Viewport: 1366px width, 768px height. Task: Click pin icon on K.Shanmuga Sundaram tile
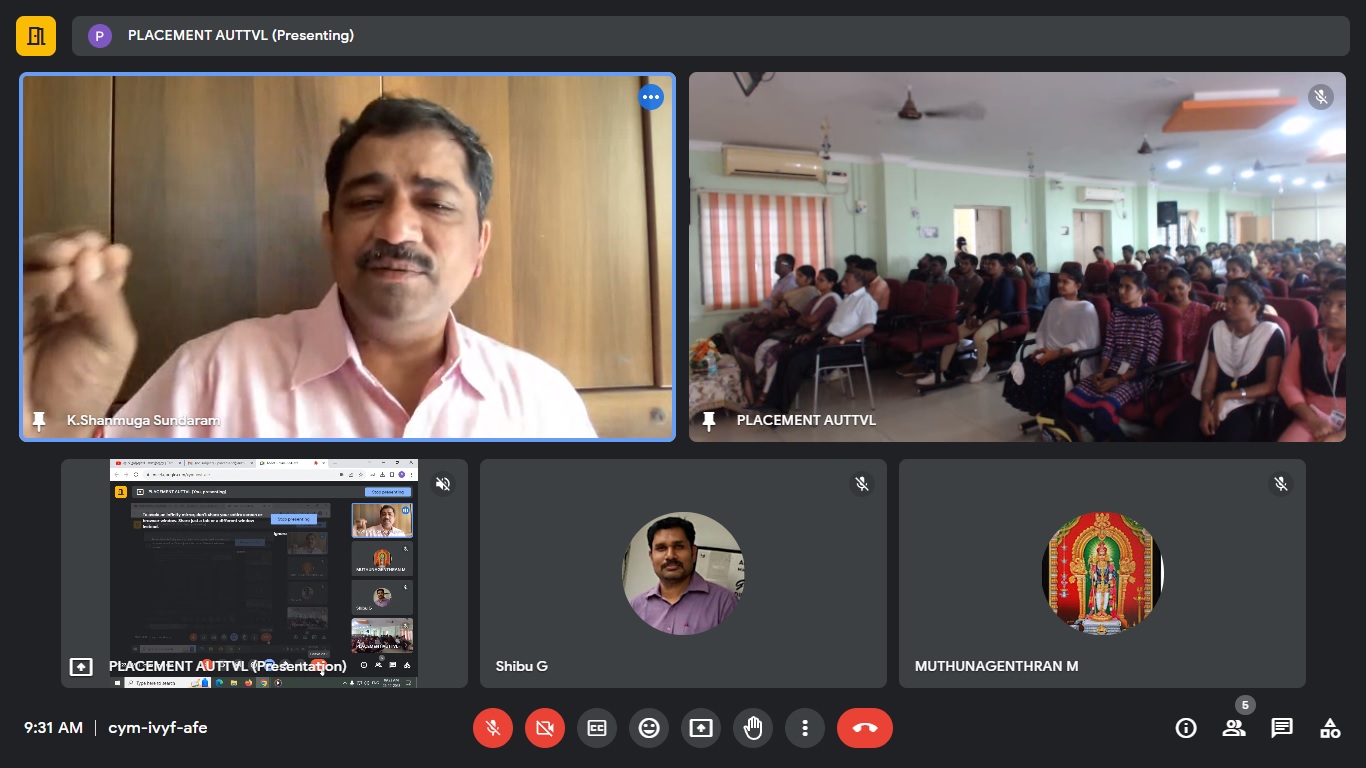coord(39,421)
